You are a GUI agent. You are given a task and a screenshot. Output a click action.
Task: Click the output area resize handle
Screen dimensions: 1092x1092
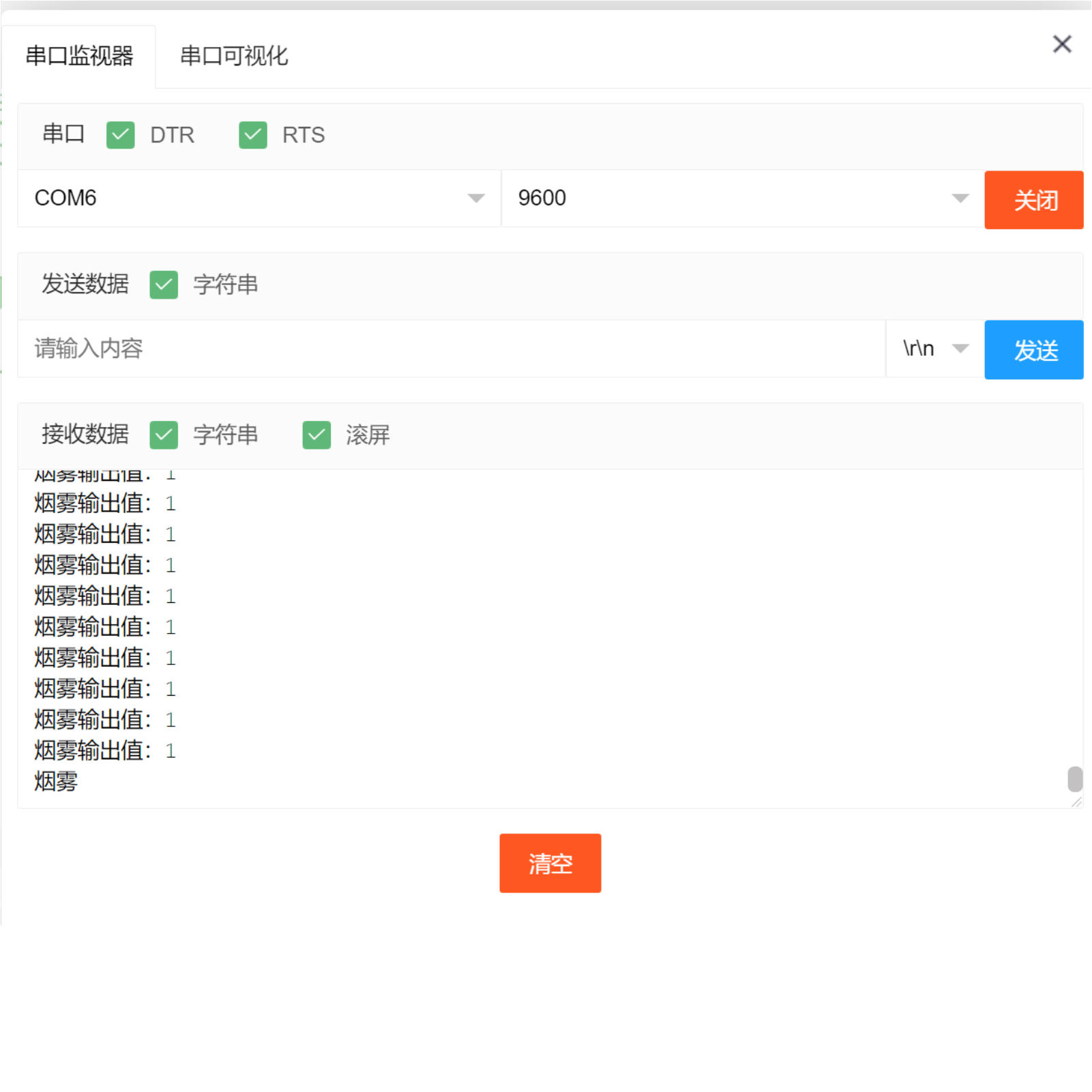[1077, 802]
